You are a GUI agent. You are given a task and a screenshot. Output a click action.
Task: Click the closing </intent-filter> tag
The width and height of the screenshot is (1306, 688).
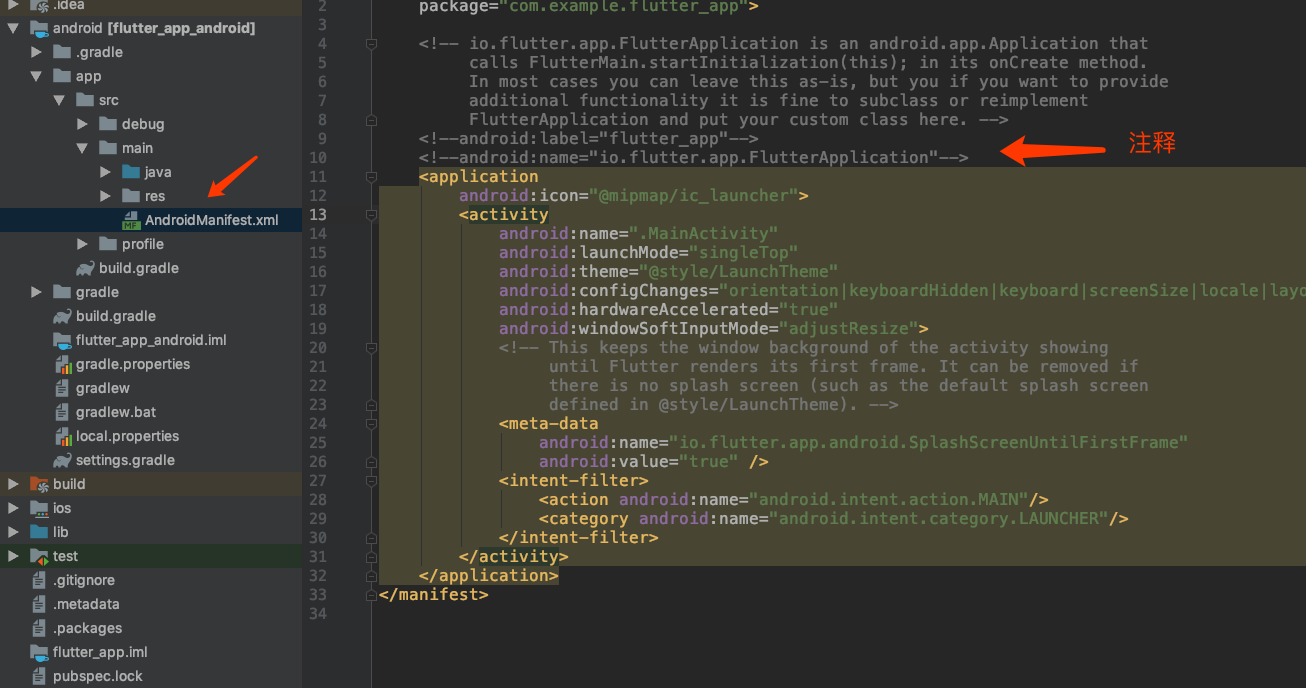pyautogui.click(x=578, y=538)
